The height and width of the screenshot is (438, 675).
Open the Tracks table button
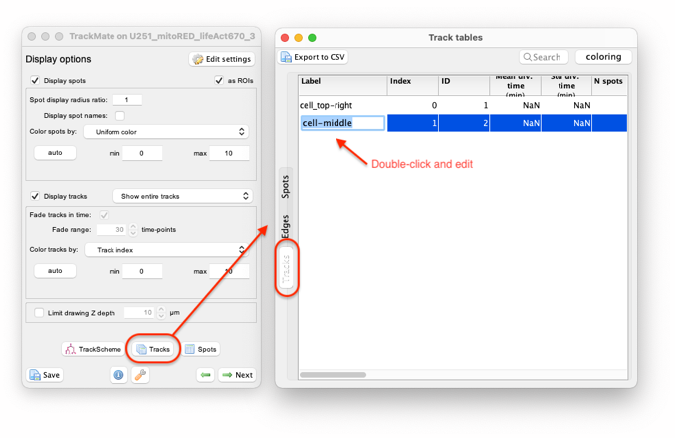(153, 349)
